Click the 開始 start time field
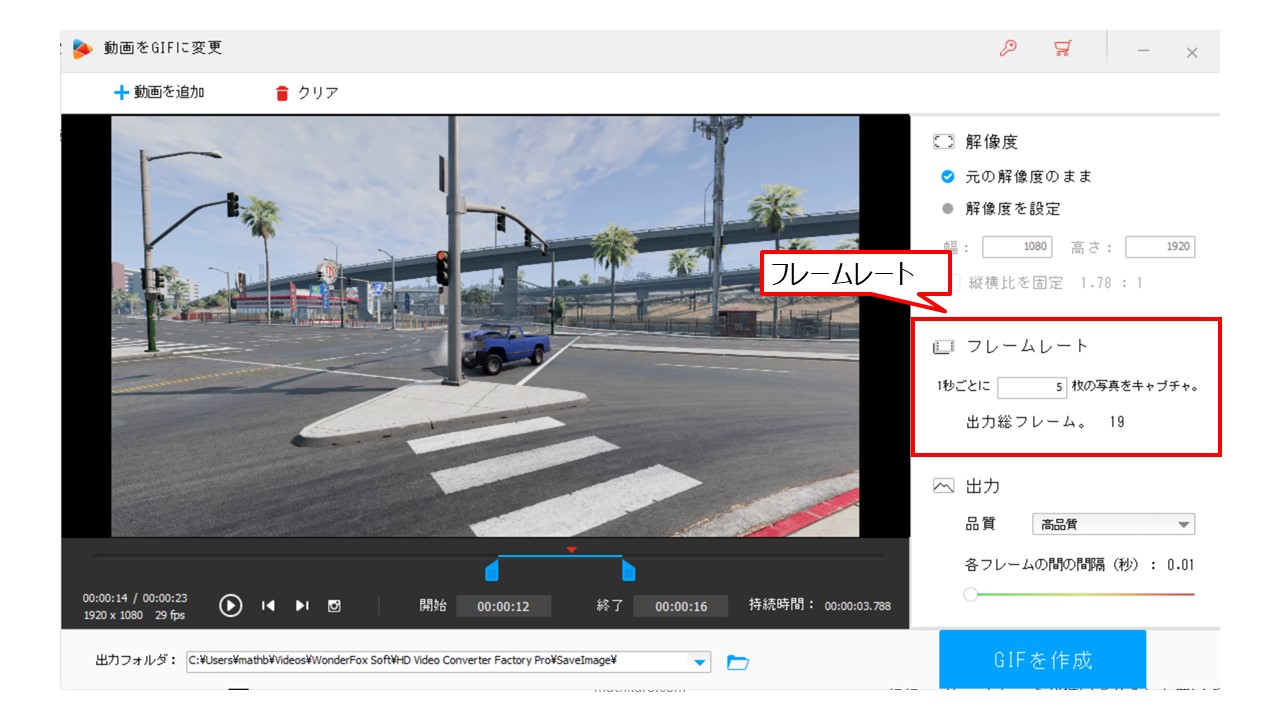This screenshot has width=1280, height=720. click(x=503, y=606)
